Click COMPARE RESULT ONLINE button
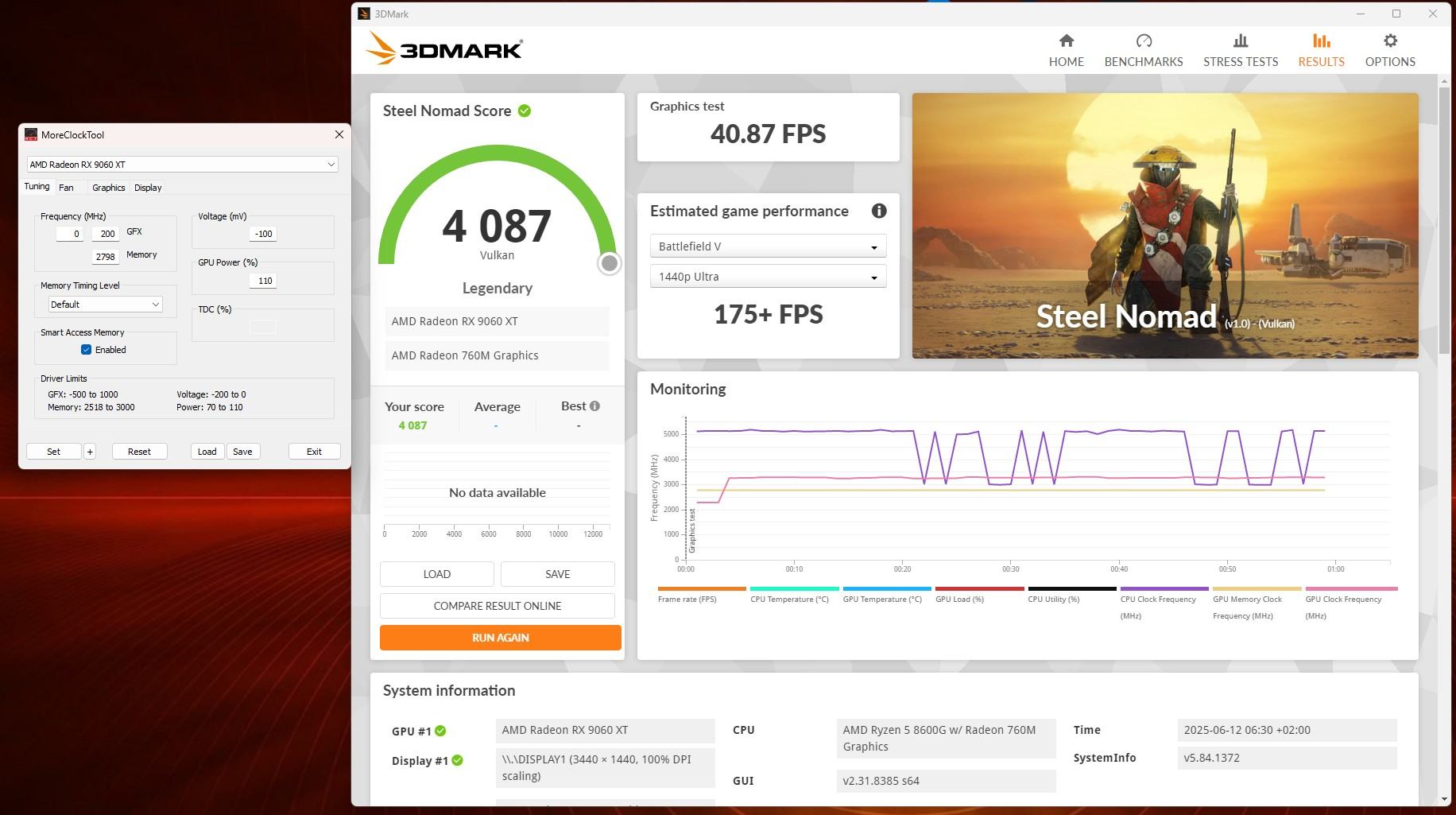The height and width of the screenshot is (815, 1456). coord(498,606)
